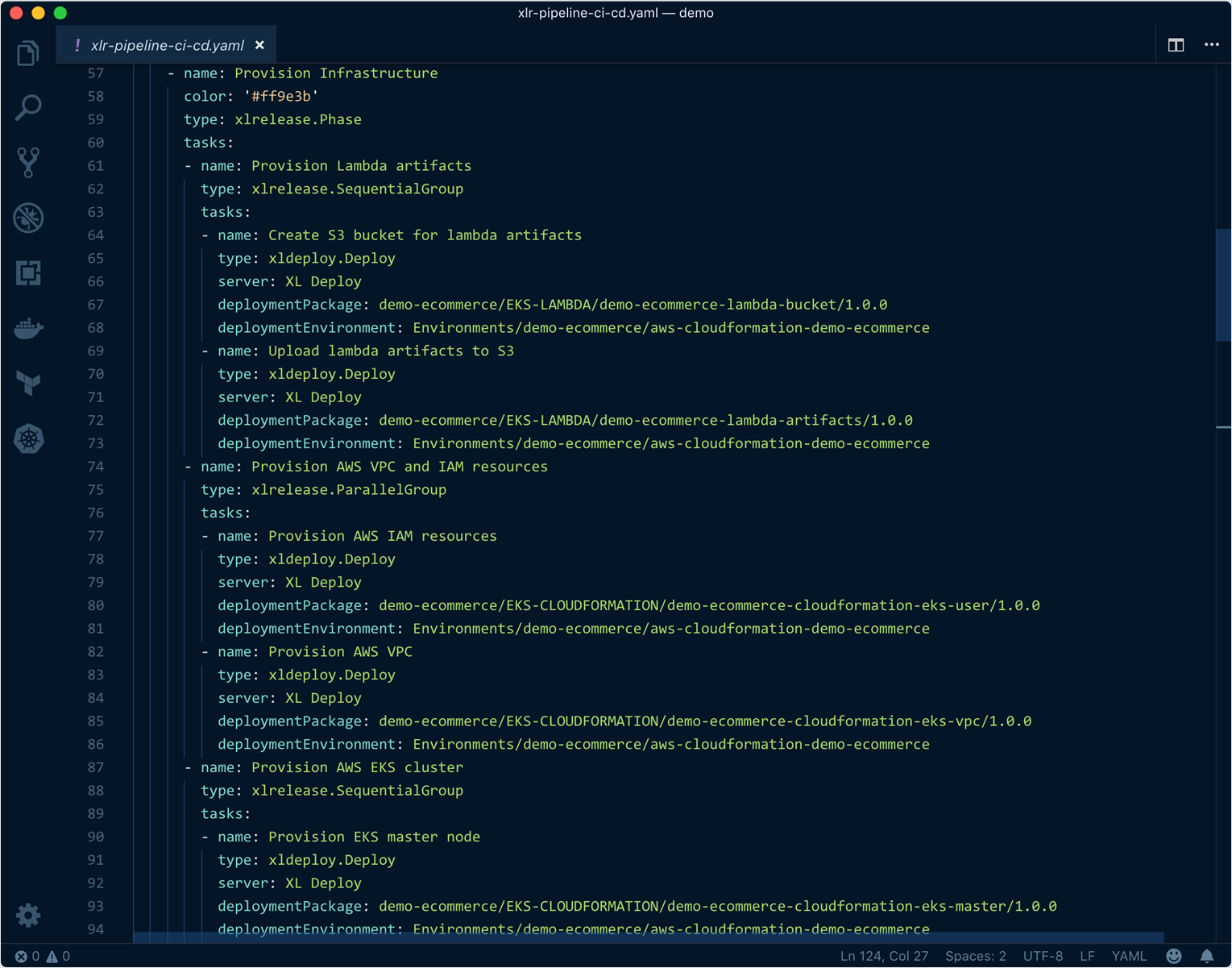
Task: Open the Extensions view
Action: [x=28, y=272]
